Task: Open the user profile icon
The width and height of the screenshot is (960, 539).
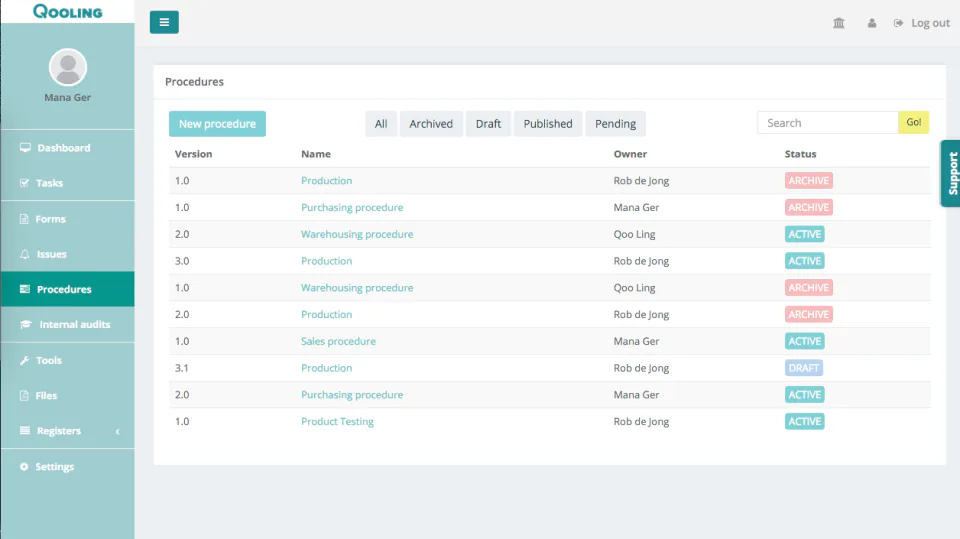Action: pos(872,23)
